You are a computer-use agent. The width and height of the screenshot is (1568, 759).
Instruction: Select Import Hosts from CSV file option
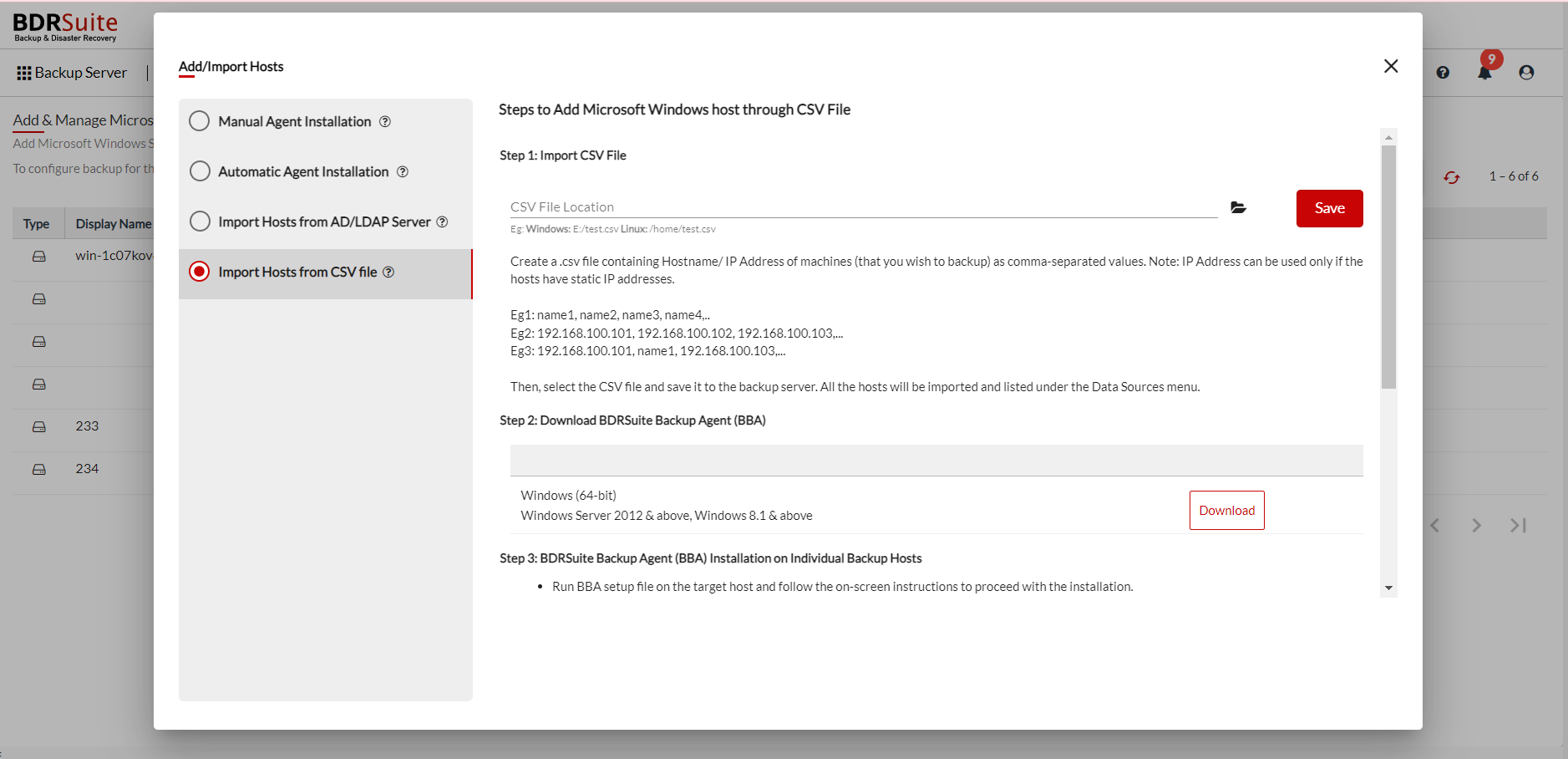pyautogui.click(x=199, y=272)
